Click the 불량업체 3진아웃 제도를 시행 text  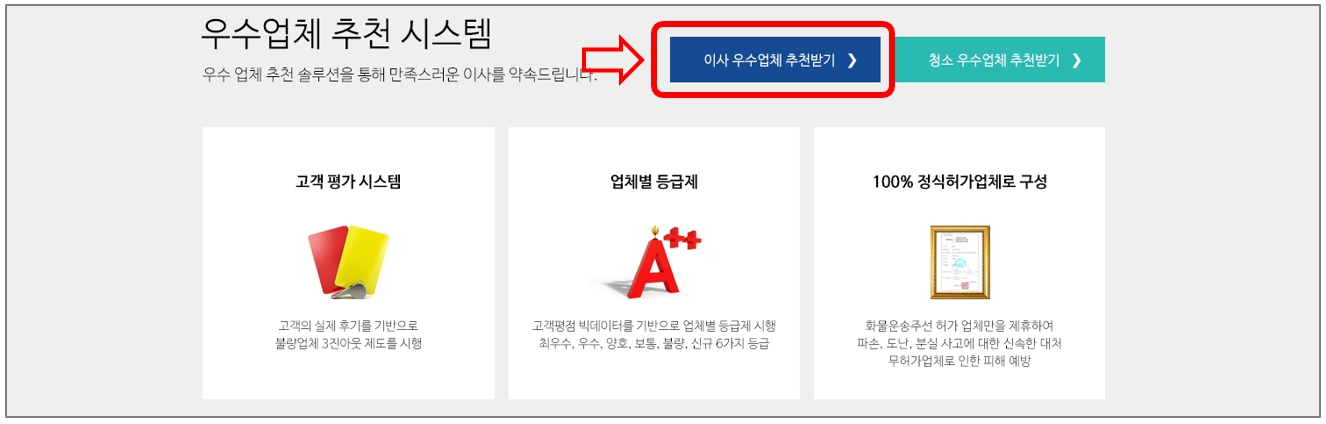click(x=348, y=343)
